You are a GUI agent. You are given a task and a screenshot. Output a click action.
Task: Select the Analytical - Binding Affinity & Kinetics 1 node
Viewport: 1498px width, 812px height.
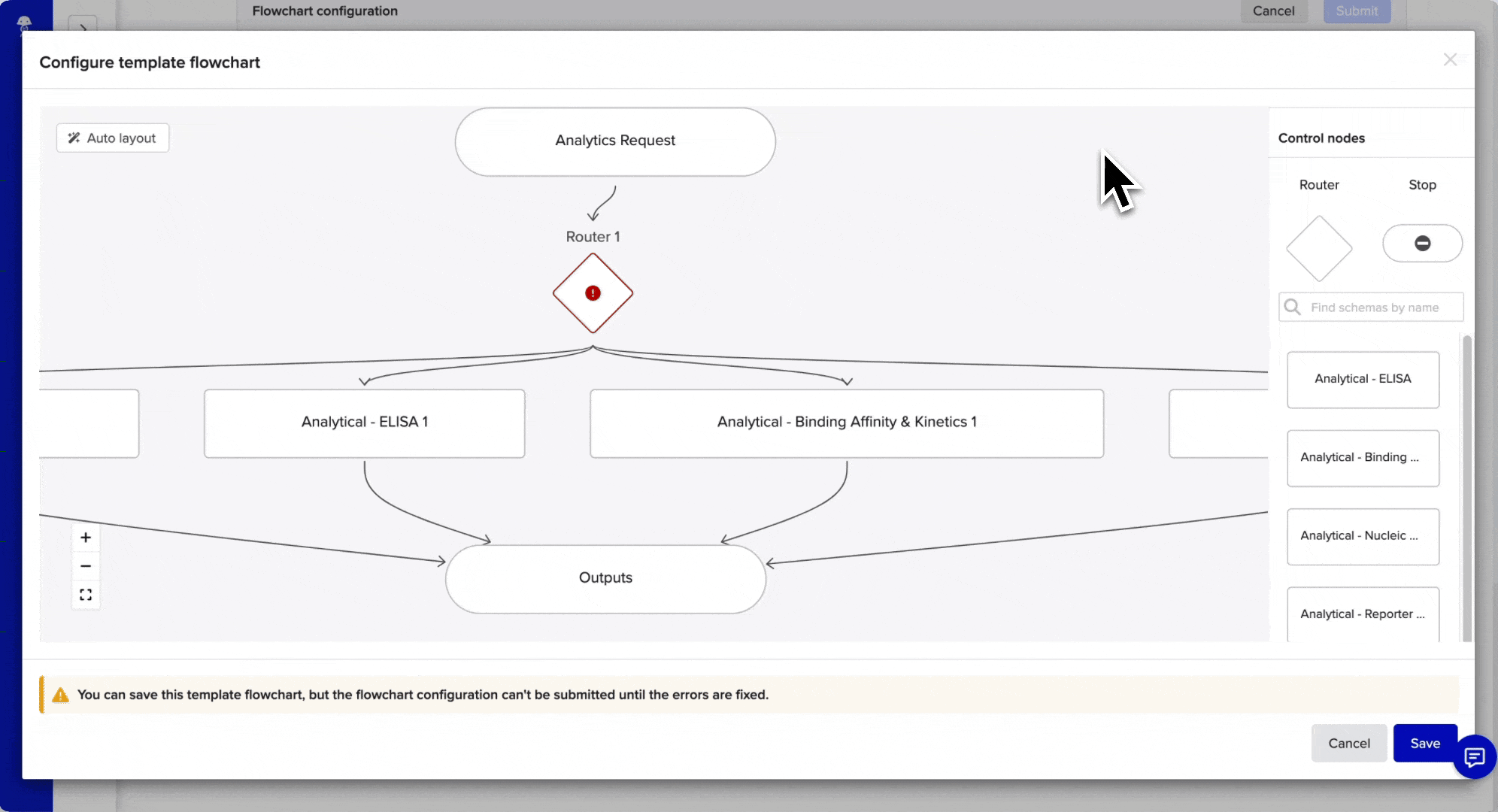846,422
